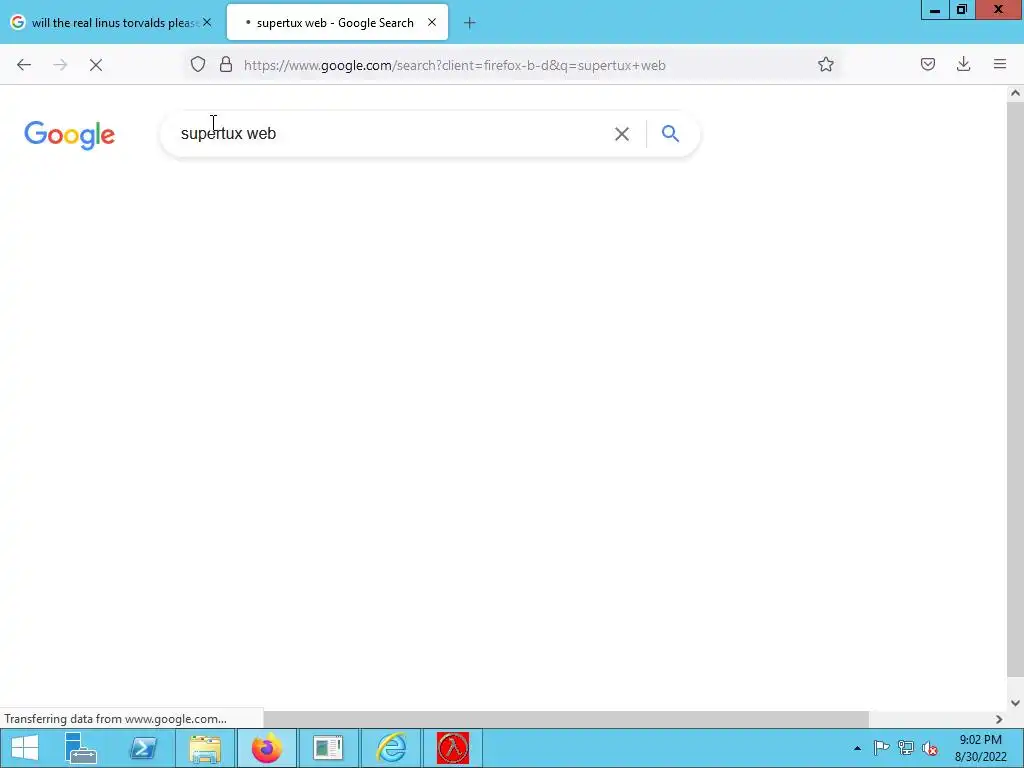Open the red lambda taskbar app
Screen dimensions: 1024x768
click(453, 748)
